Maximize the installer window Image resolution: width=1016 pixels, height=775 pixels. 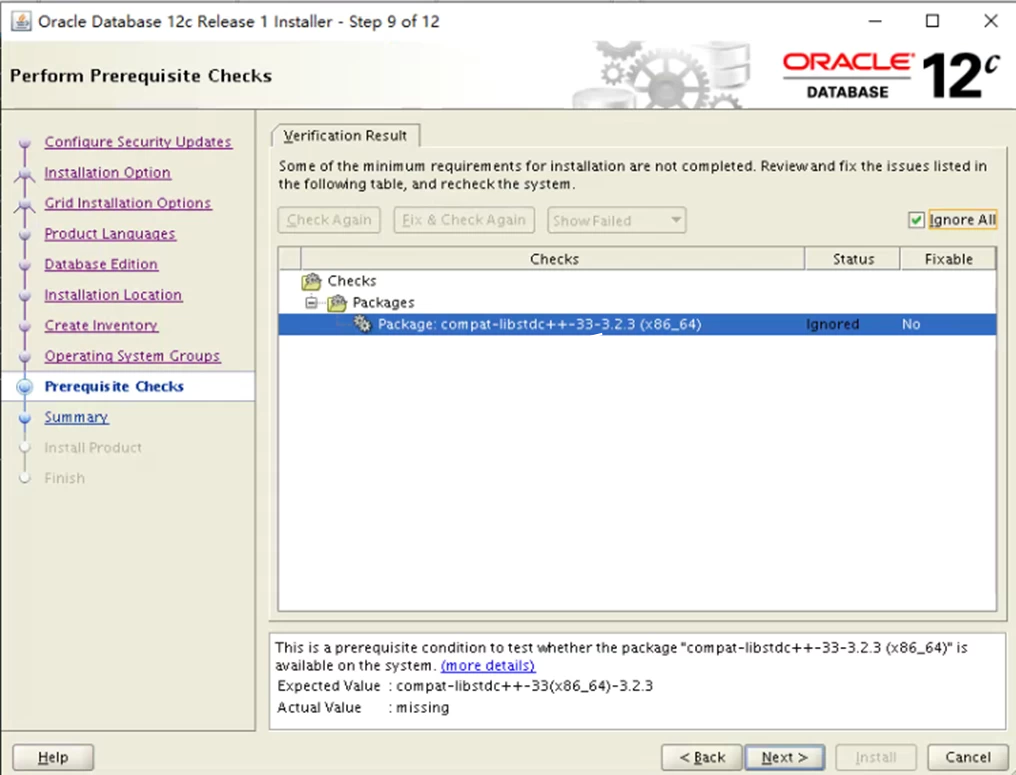pos(932,21)
